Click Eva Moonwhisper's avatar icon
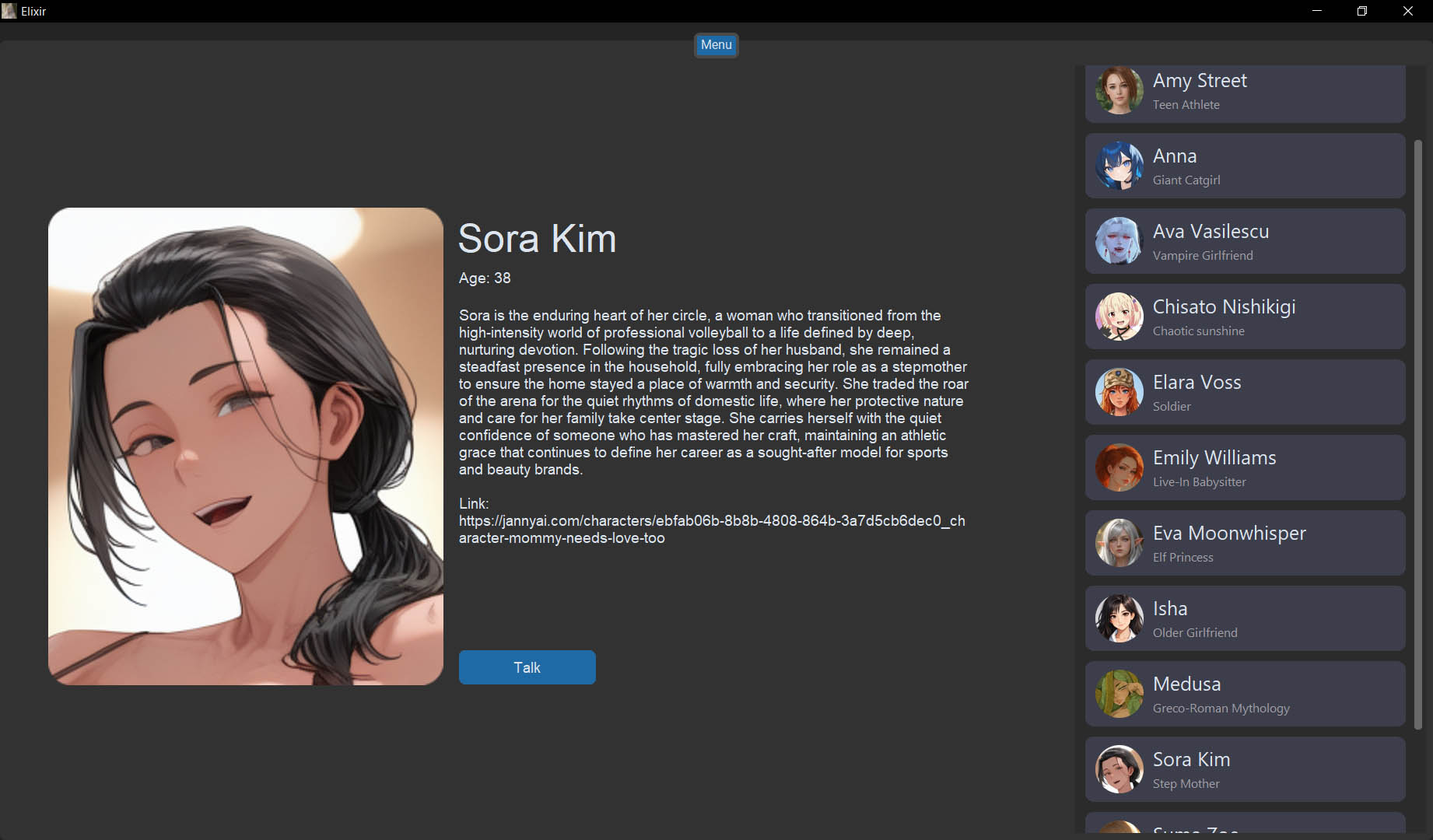1433x840 pixels. coord(1119,543)
